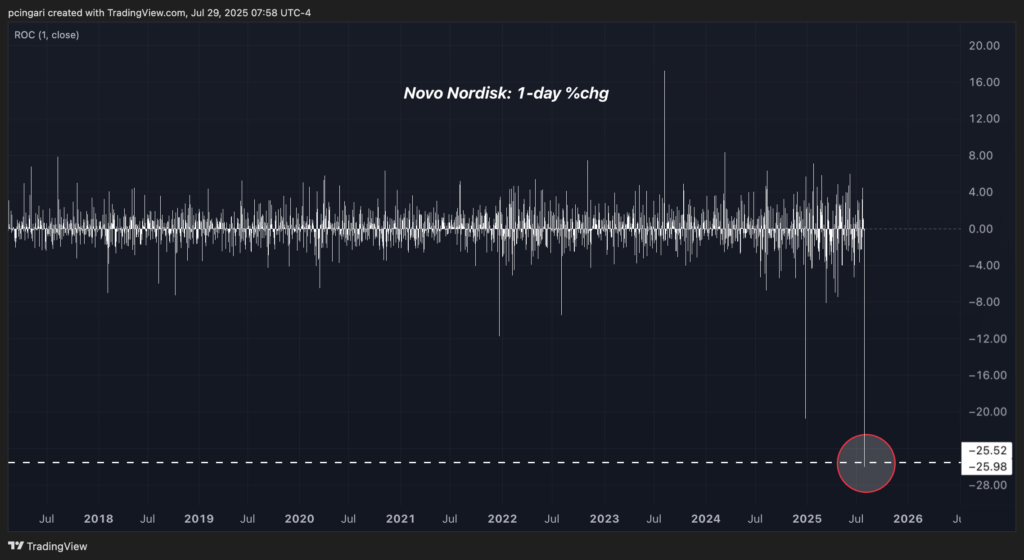This screenshot has height=560, width=1024.
Task: Click the 8.00 value on the price axis
Action: 981,155
